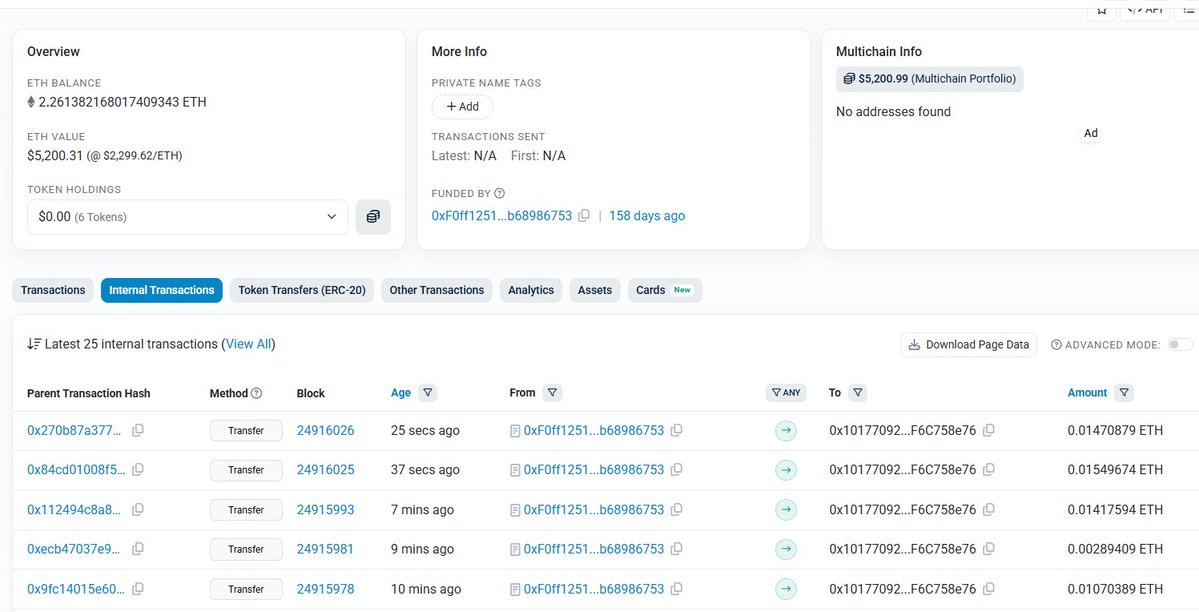Click the Download Page Data button
Screen dimensions: 1199x612
pyautogui.click(x=968, y=344)
